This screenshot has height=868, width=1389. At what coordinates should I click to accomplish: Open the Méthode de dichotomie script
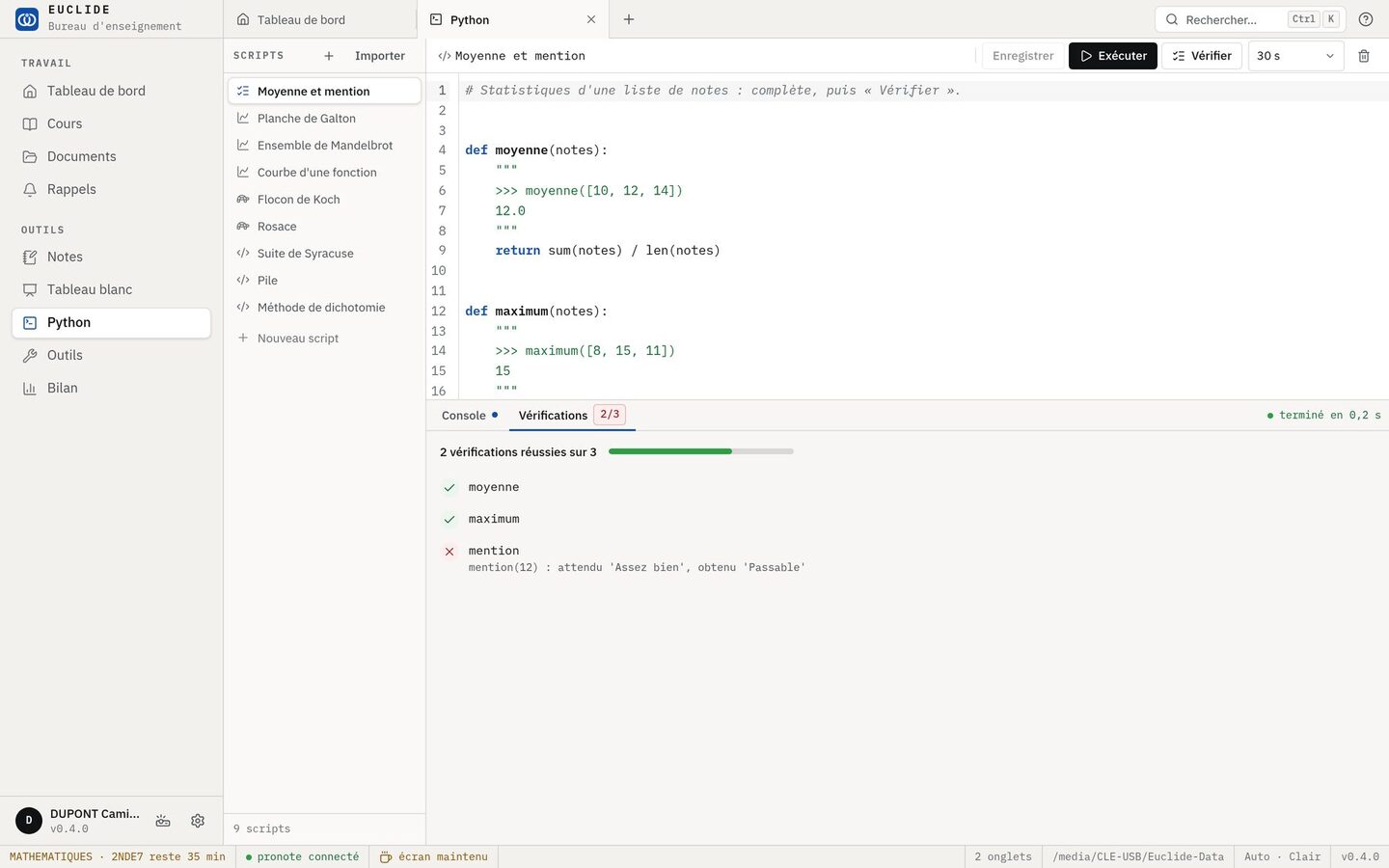pyautogui.click(x=324, y=308)
